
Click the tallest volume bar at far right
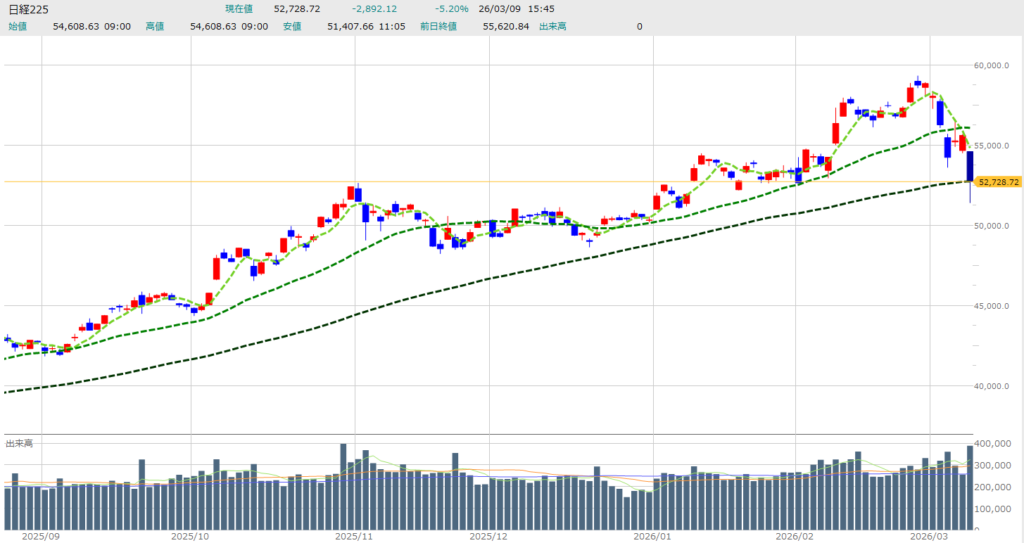coord(969,487)
